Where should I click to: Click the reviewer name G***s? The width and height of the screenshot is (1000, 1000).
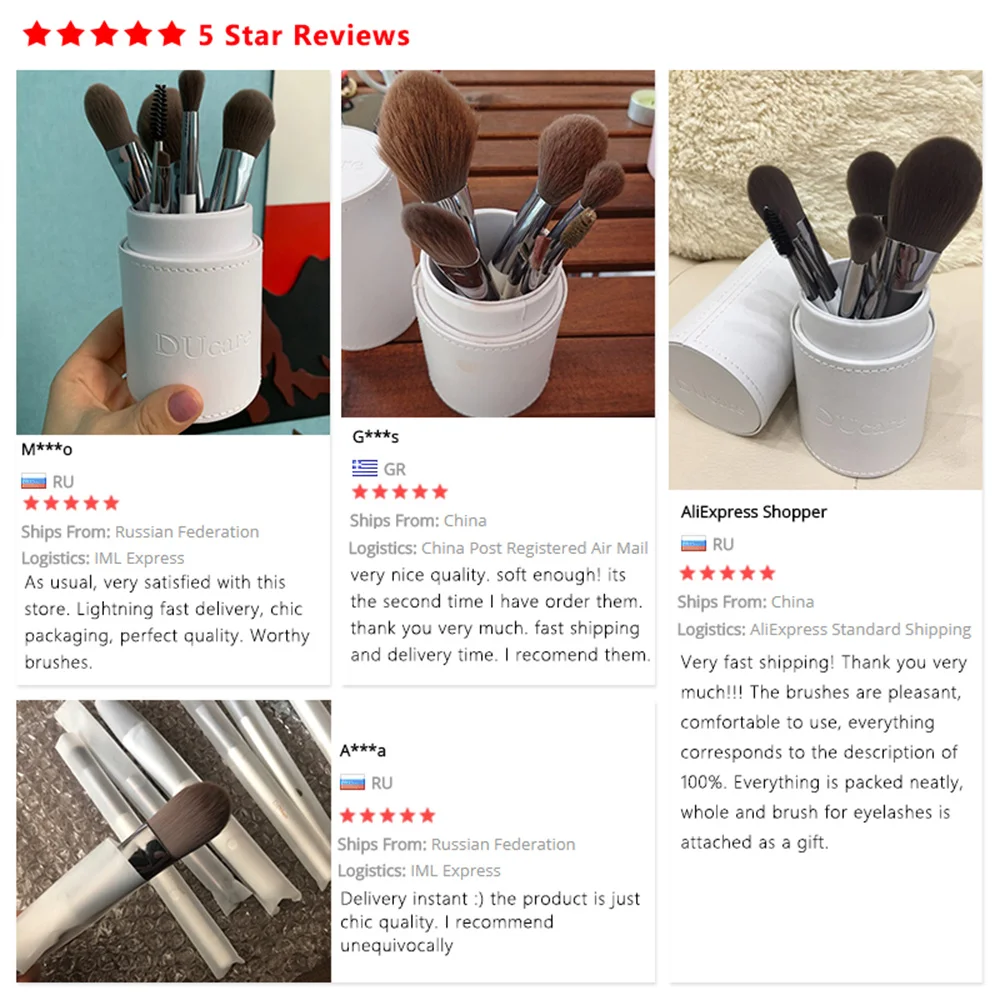click(376, 436)
